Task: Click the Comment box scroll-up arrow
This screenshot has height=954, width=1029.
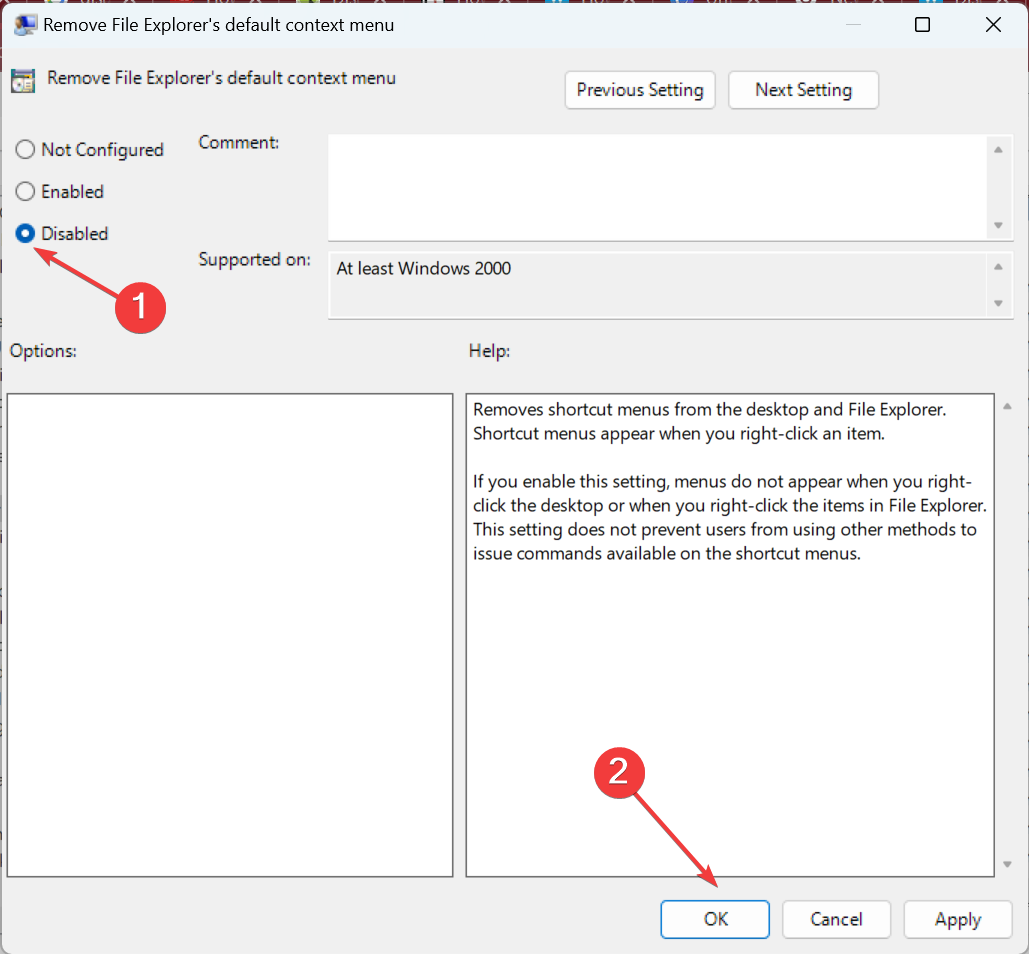Action: tap(998, 150)
